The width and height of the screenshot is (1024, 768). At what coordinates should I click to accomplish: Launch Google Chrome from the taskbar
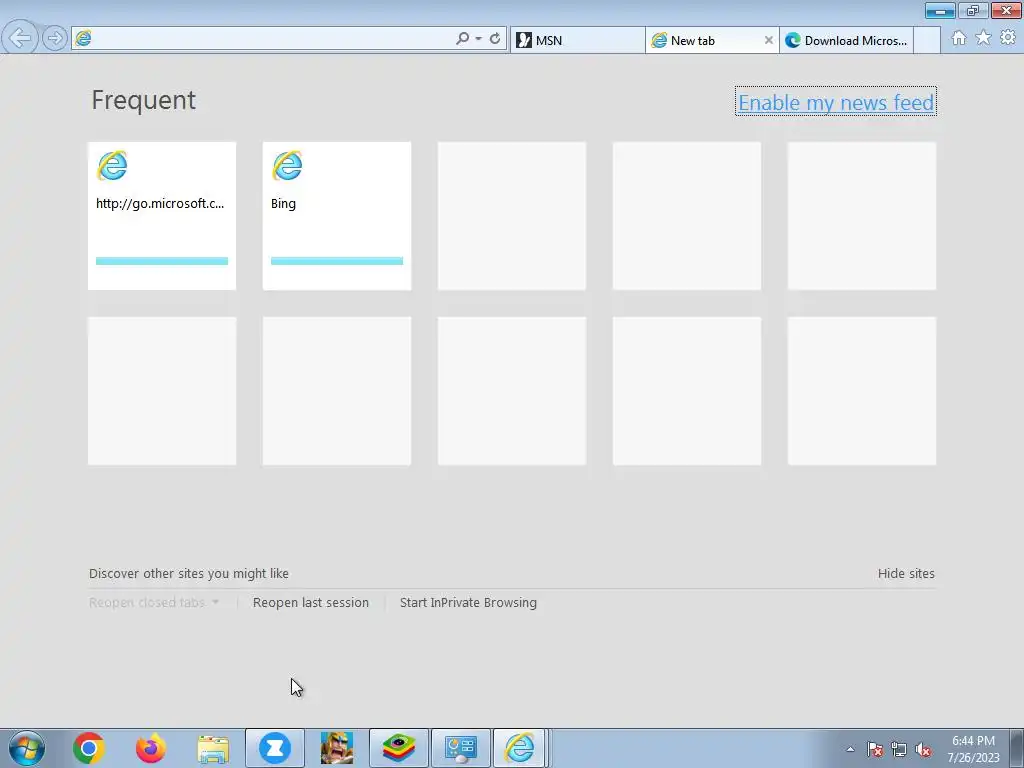pos(89,748)
